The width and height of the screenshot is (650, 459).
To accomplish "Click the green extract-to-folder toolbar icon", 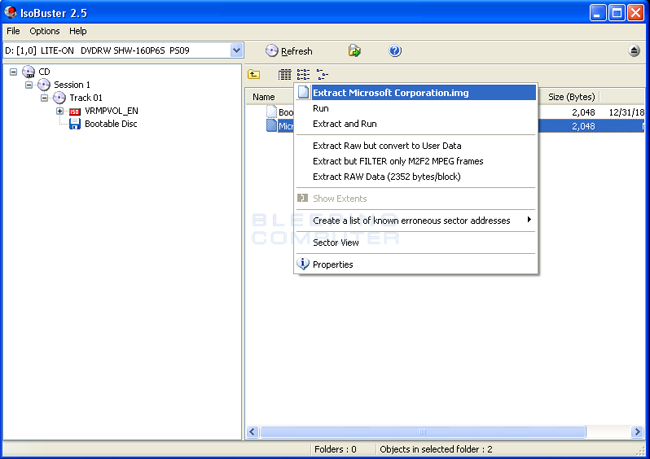I will [354, 51].
